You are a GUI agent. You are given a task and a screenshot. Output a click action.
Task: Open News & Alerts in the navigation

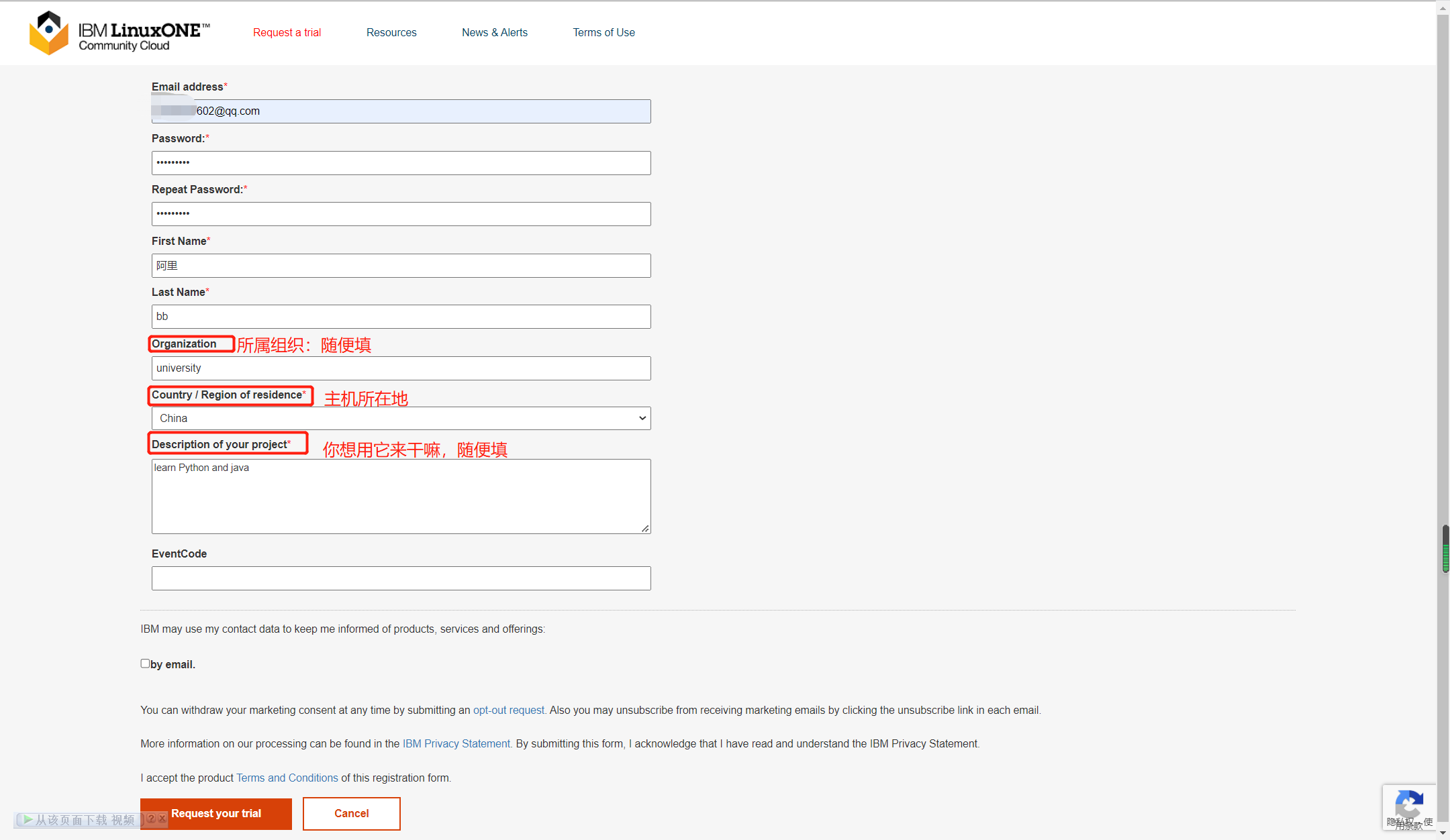[495, 32]
